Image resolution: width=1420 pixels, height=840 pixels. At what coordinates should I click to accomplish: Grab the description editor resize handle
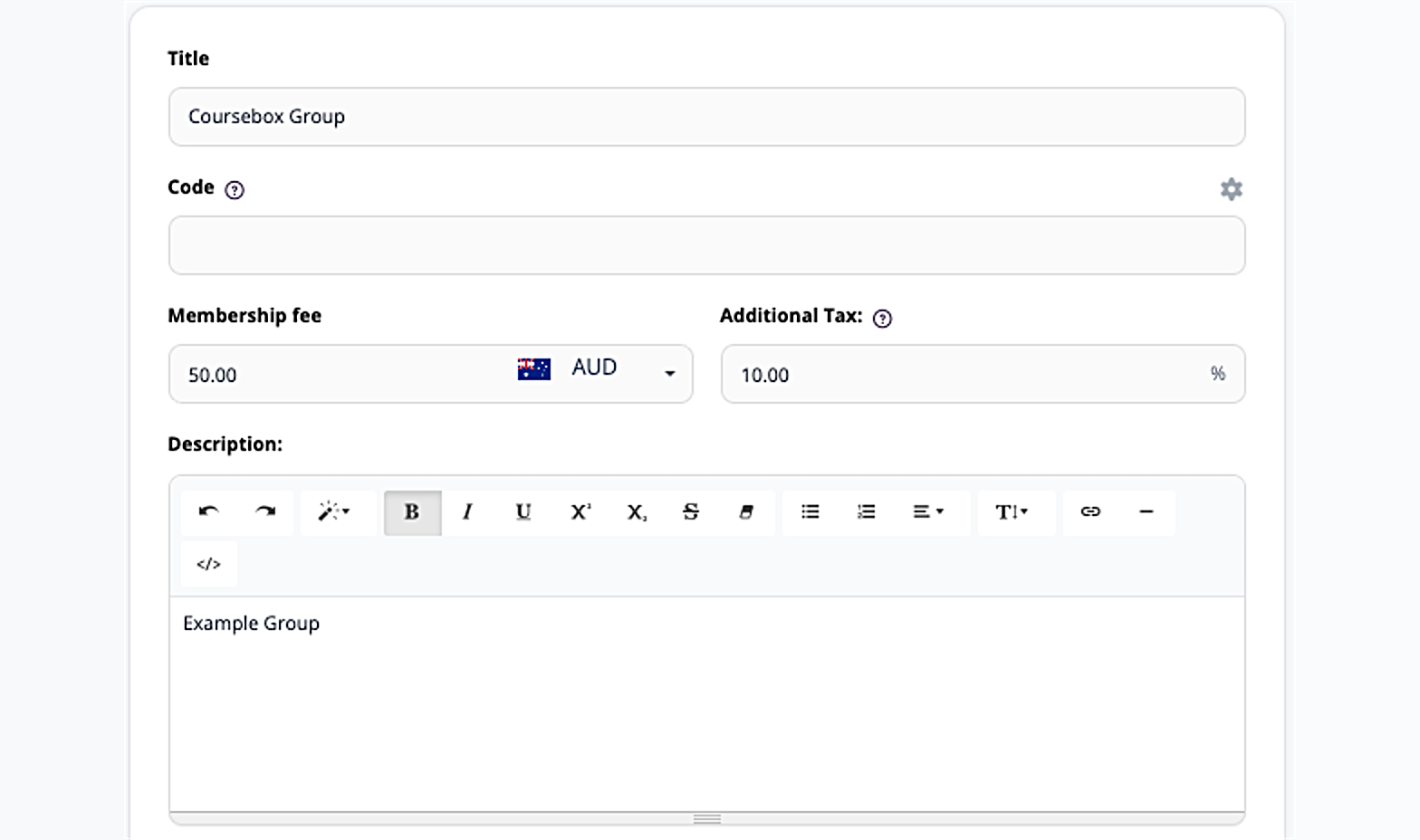(706, 819)
